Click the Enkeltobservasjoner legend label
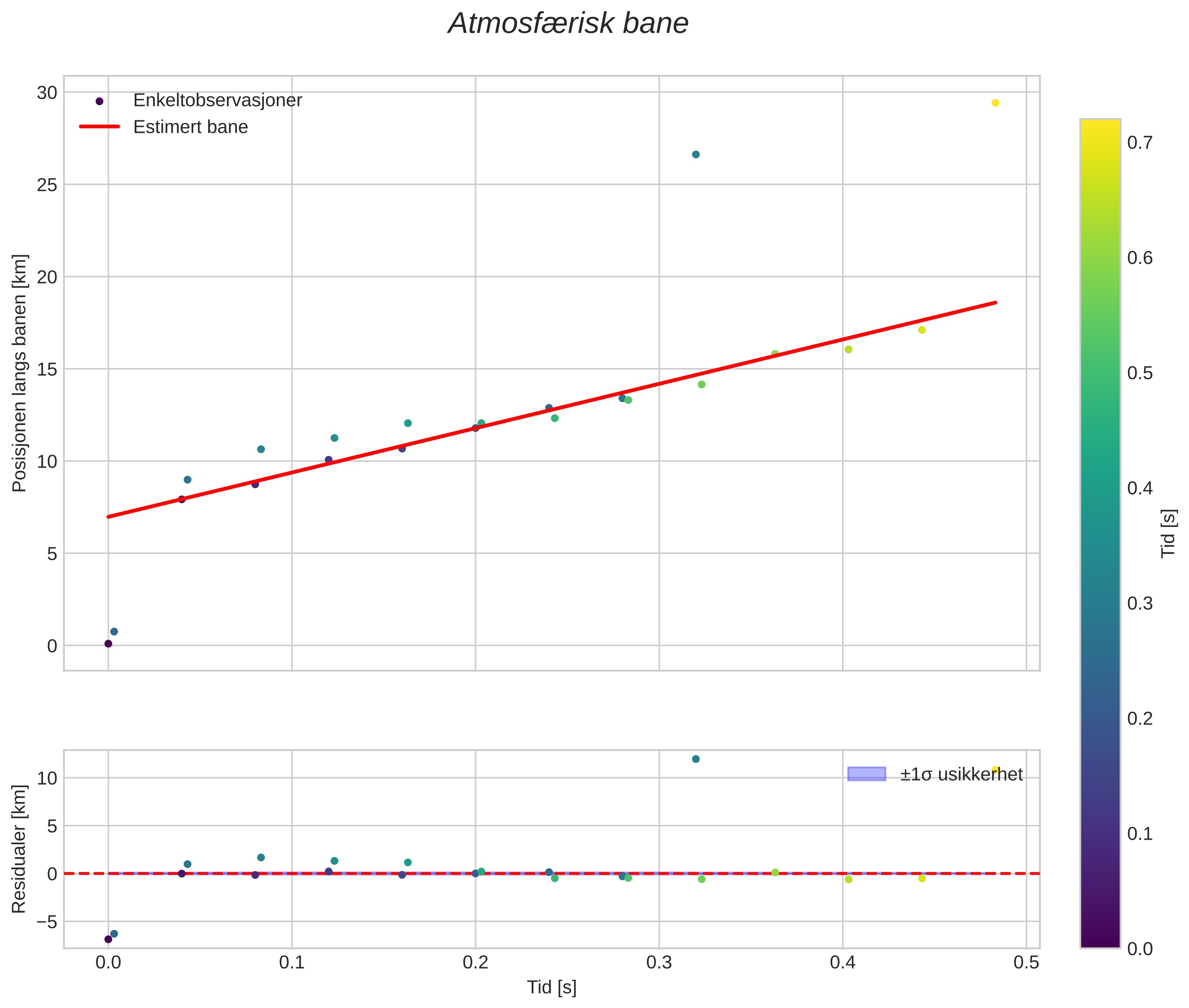1189x1008 pixels. [217, 100]
